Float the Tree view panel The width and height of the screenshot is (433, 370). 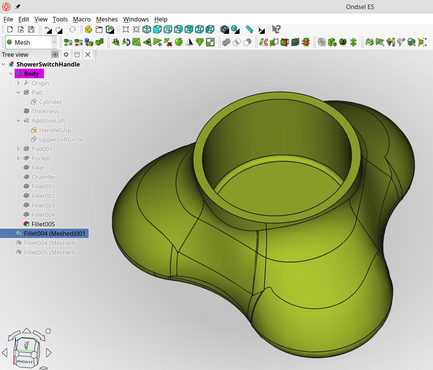click(77, 54)
